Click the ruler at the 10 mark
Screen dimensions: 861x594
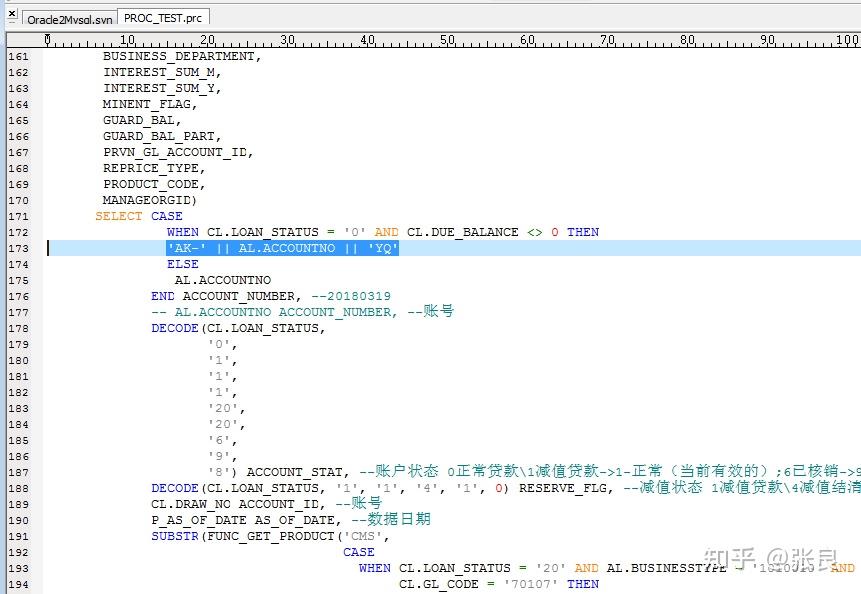tap(127, 39)
